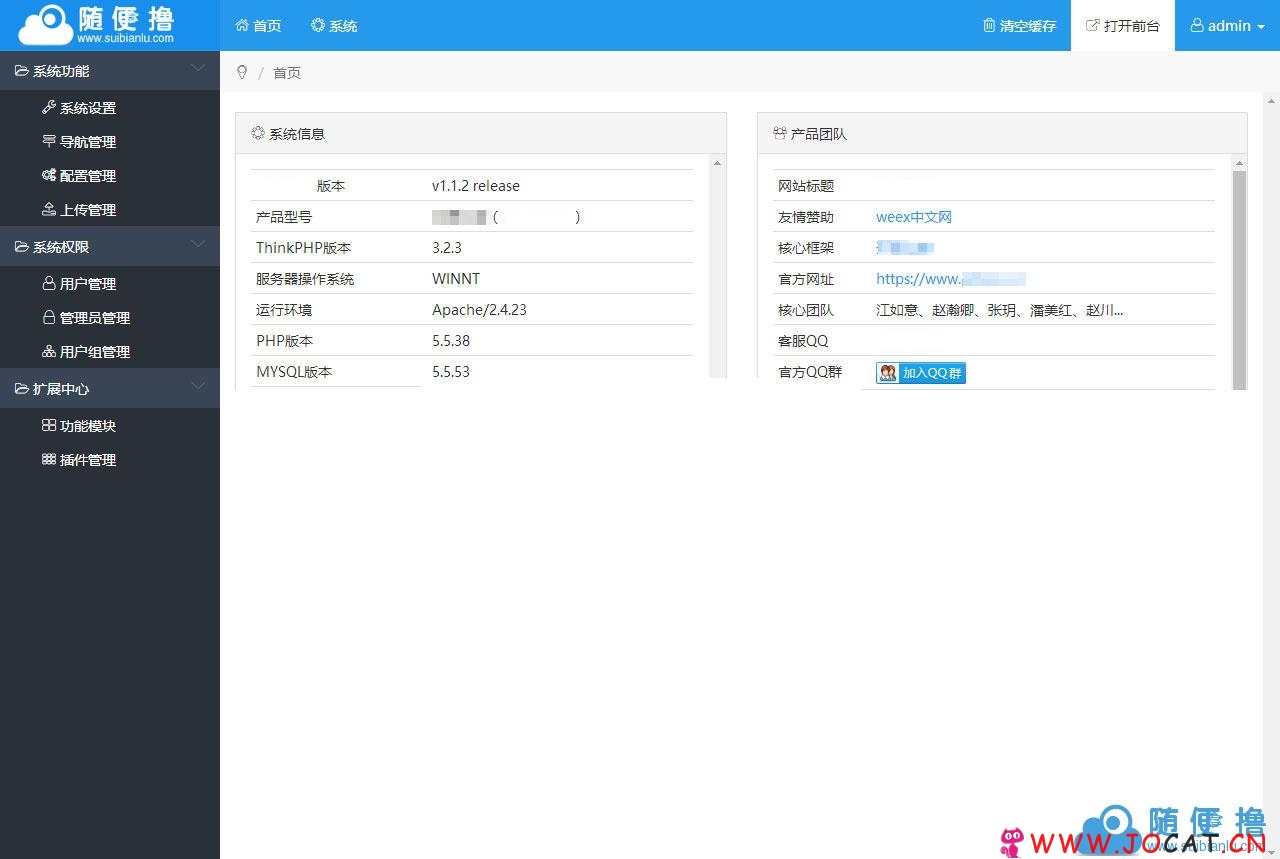Screen dimensions: 1280x859
Task: Click the 核心团队 names text
Action: [x=1000, y=310]
